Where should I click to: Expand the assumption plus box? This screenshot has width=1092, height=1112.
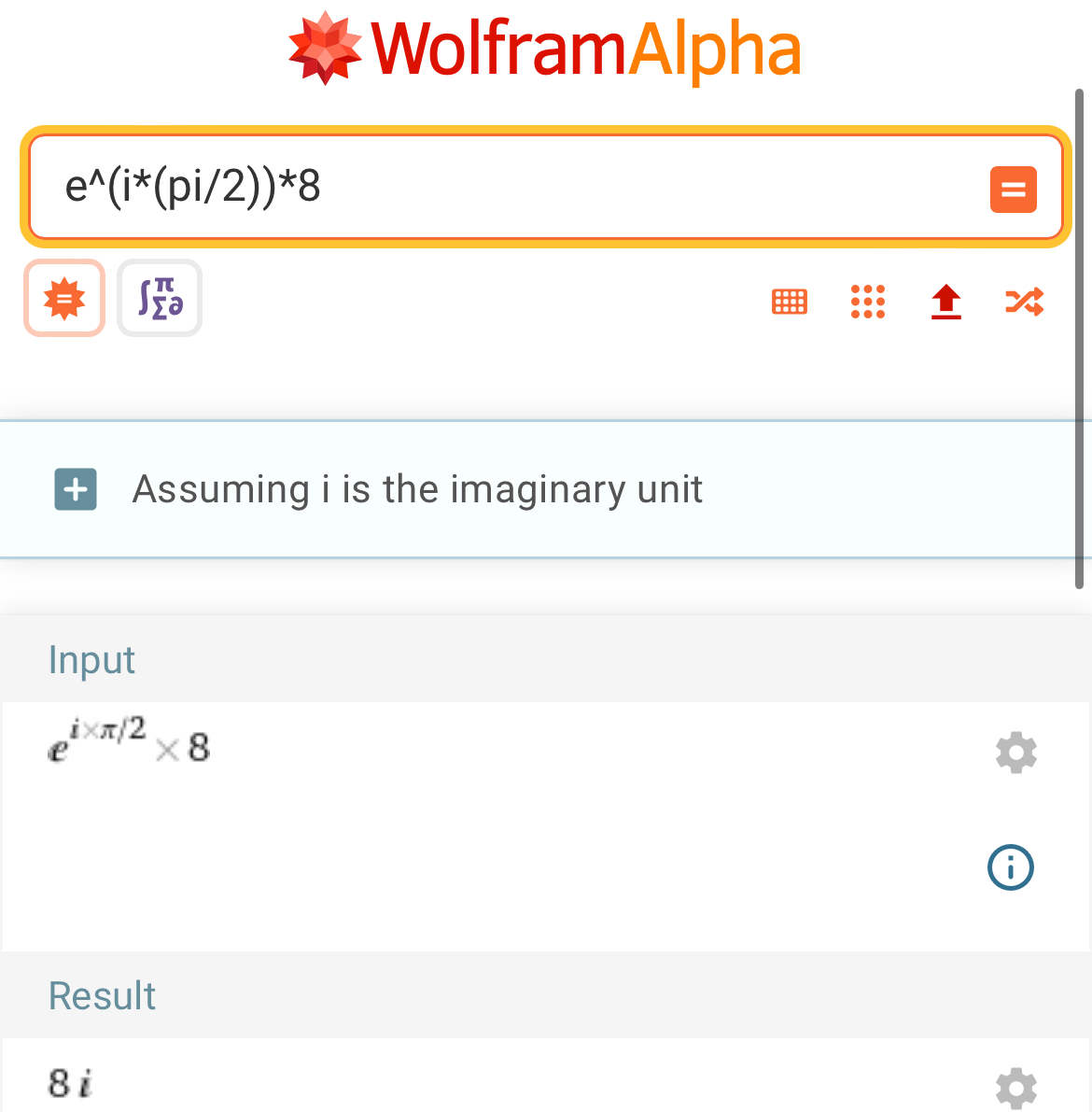tap(76, 489)
